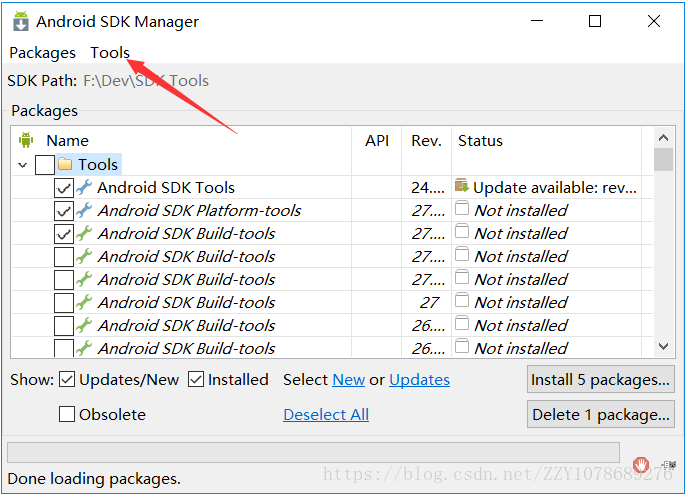The image size is (688, 498).
Task: Minimize the Android SDK Manager window
Action: tap(537, 21)
